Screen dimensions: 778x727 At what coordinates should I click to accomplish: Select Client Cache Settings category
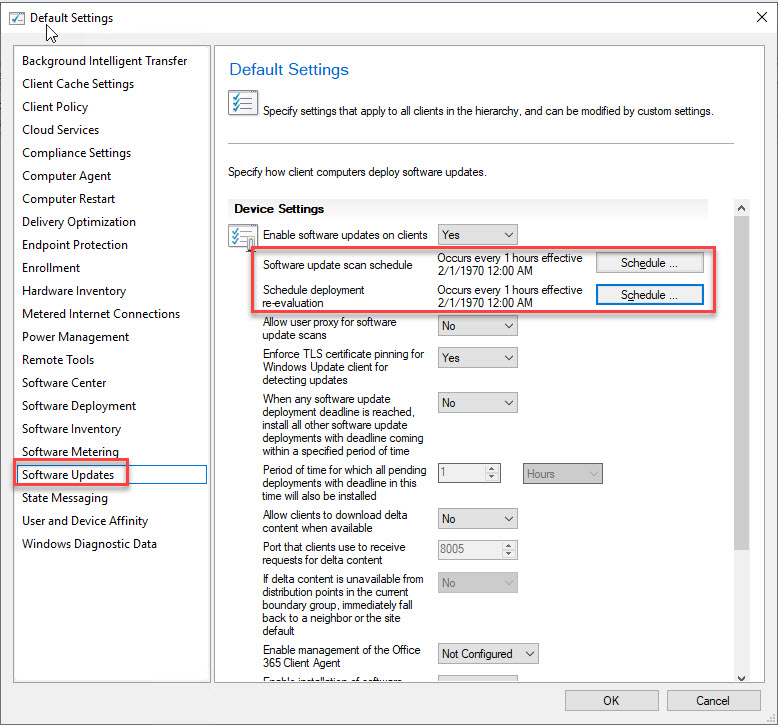(78, 84)
